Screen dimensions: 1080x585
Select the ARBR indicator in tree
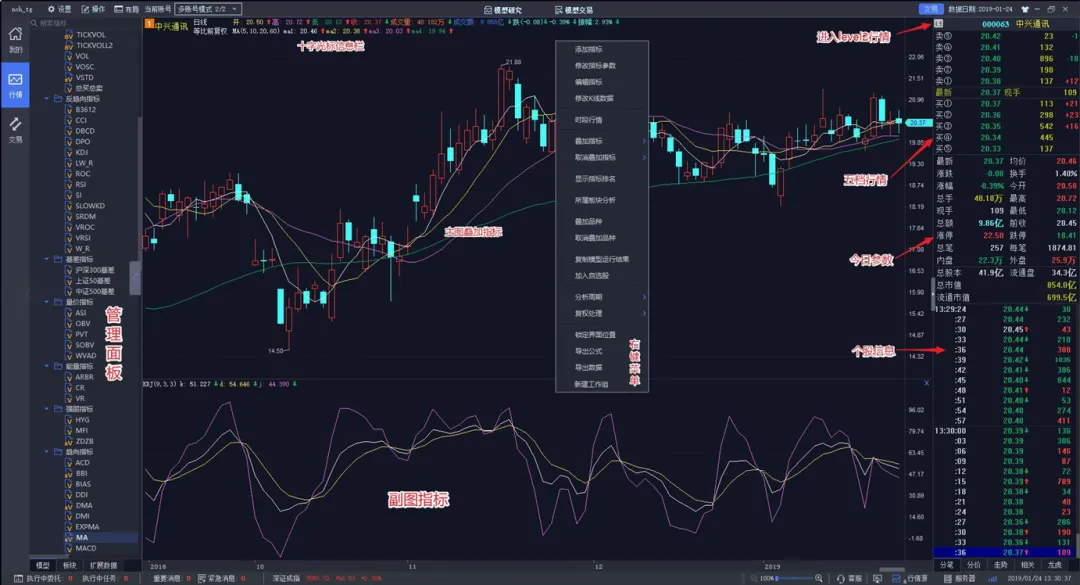point(85,377)
